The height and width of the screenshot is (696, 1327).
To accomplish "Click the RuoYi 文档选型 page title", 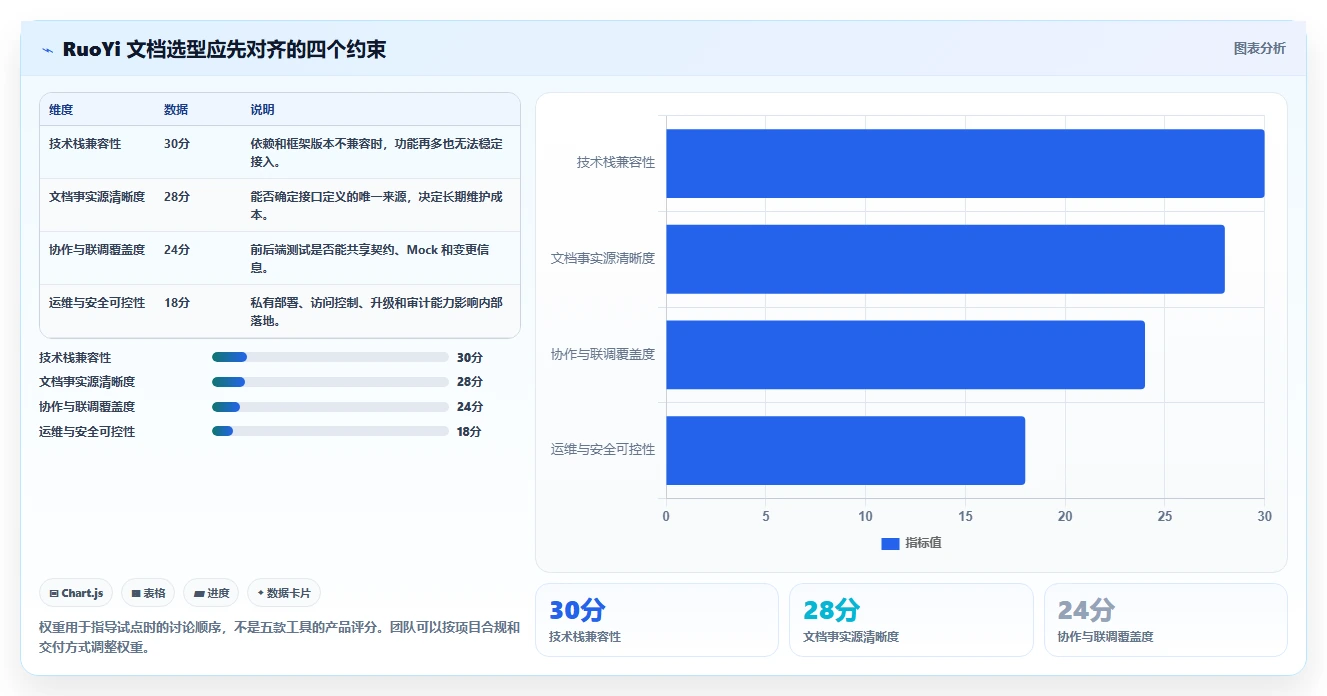I will point(224,49).
